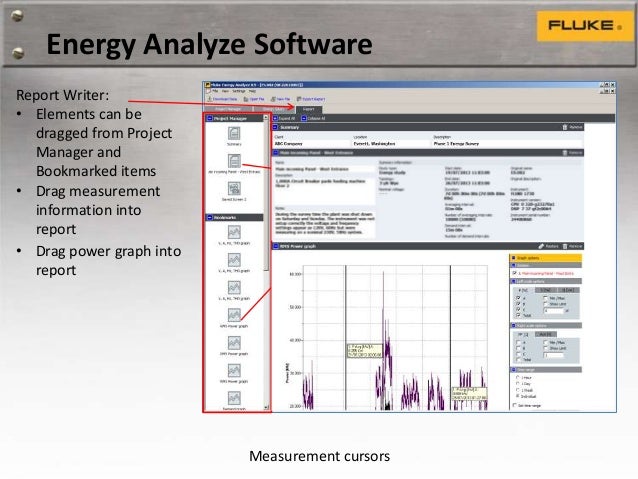
Task: Check phase A in Right scale options
Action: [518, 343]
